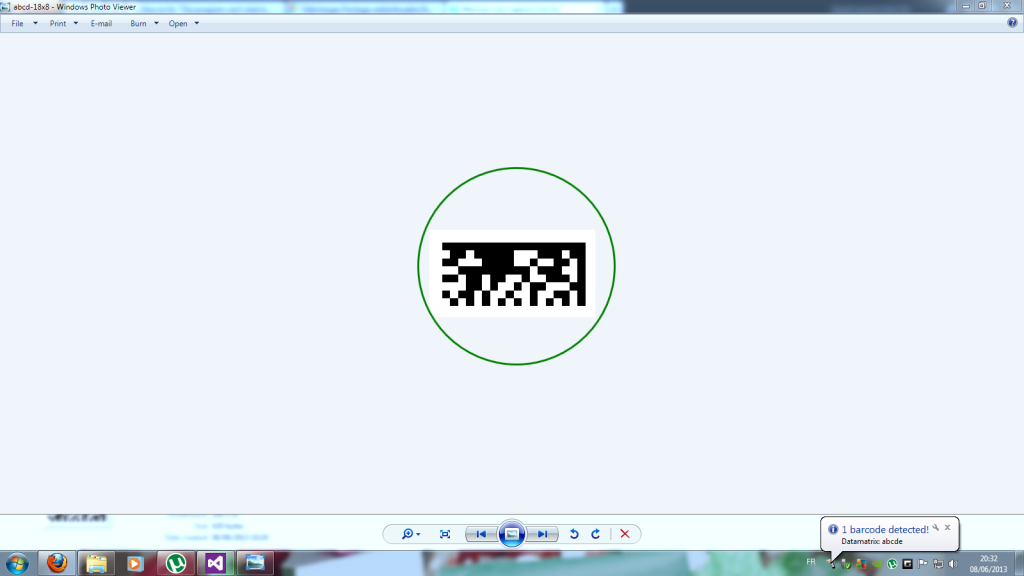The image size is (1024, 576).
Task: Fit the image to the window
Action: [x=445, y=534]
